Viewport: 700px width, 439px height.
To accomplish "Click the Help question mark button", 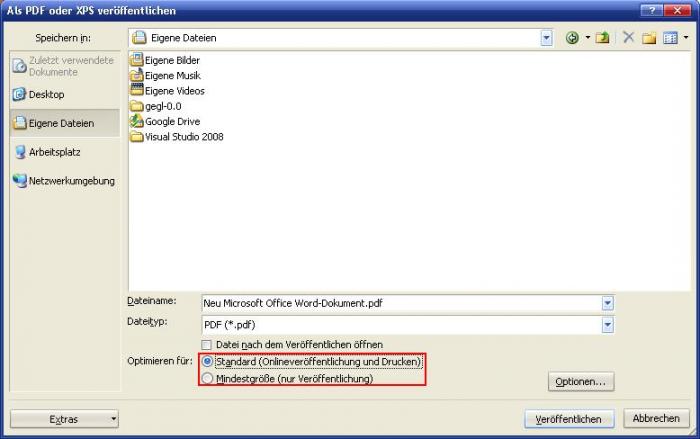I will (651, 10).
